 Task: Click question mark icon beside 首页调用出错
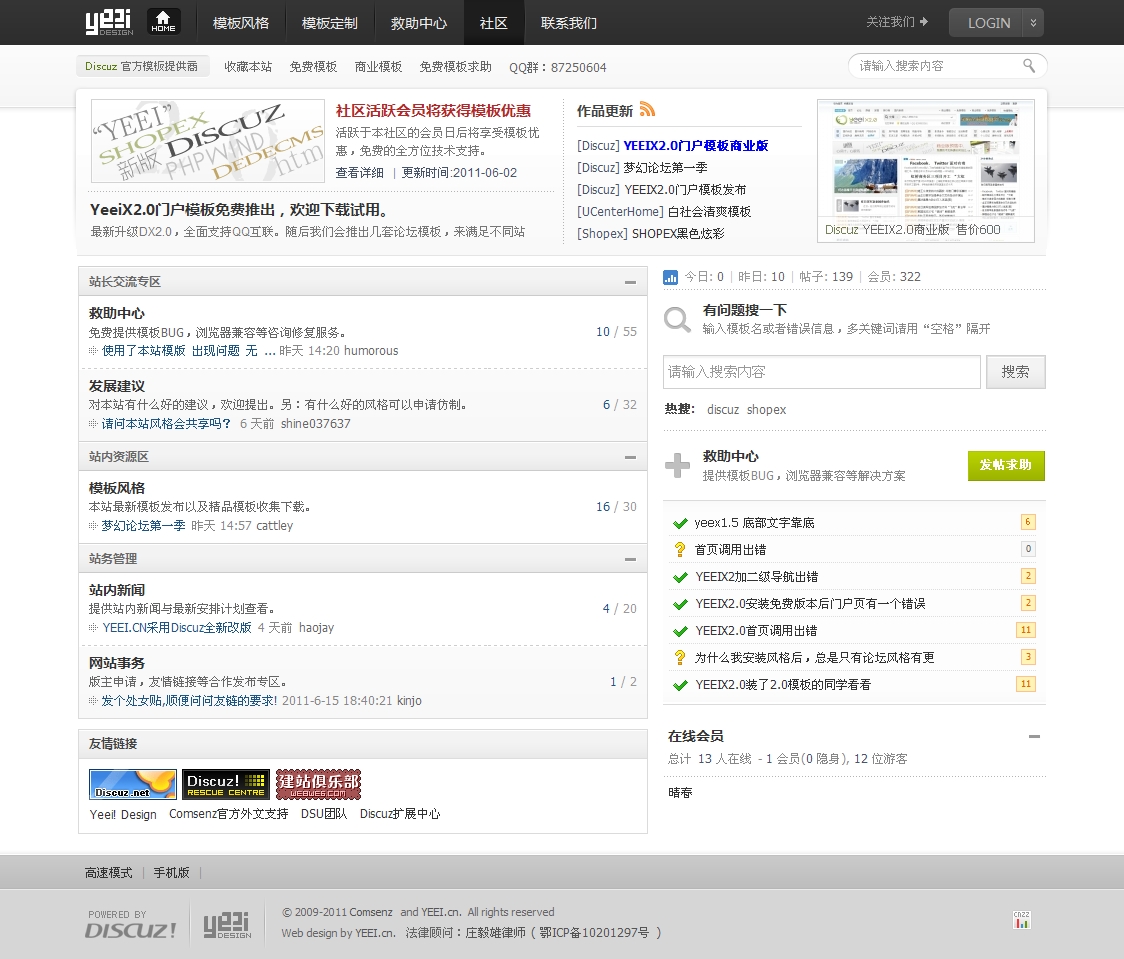tap(680, 550)
